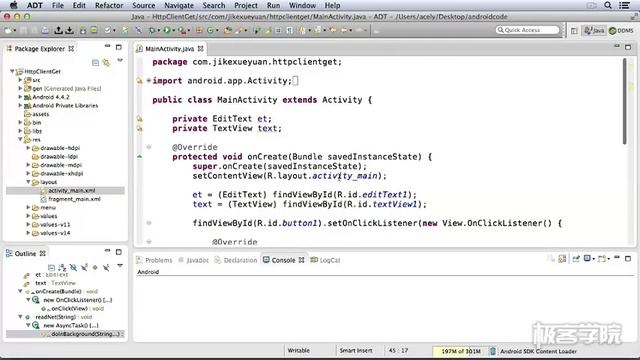Expand the drawable-hdpi folder
640x360 pixels.
coord(29,148)
